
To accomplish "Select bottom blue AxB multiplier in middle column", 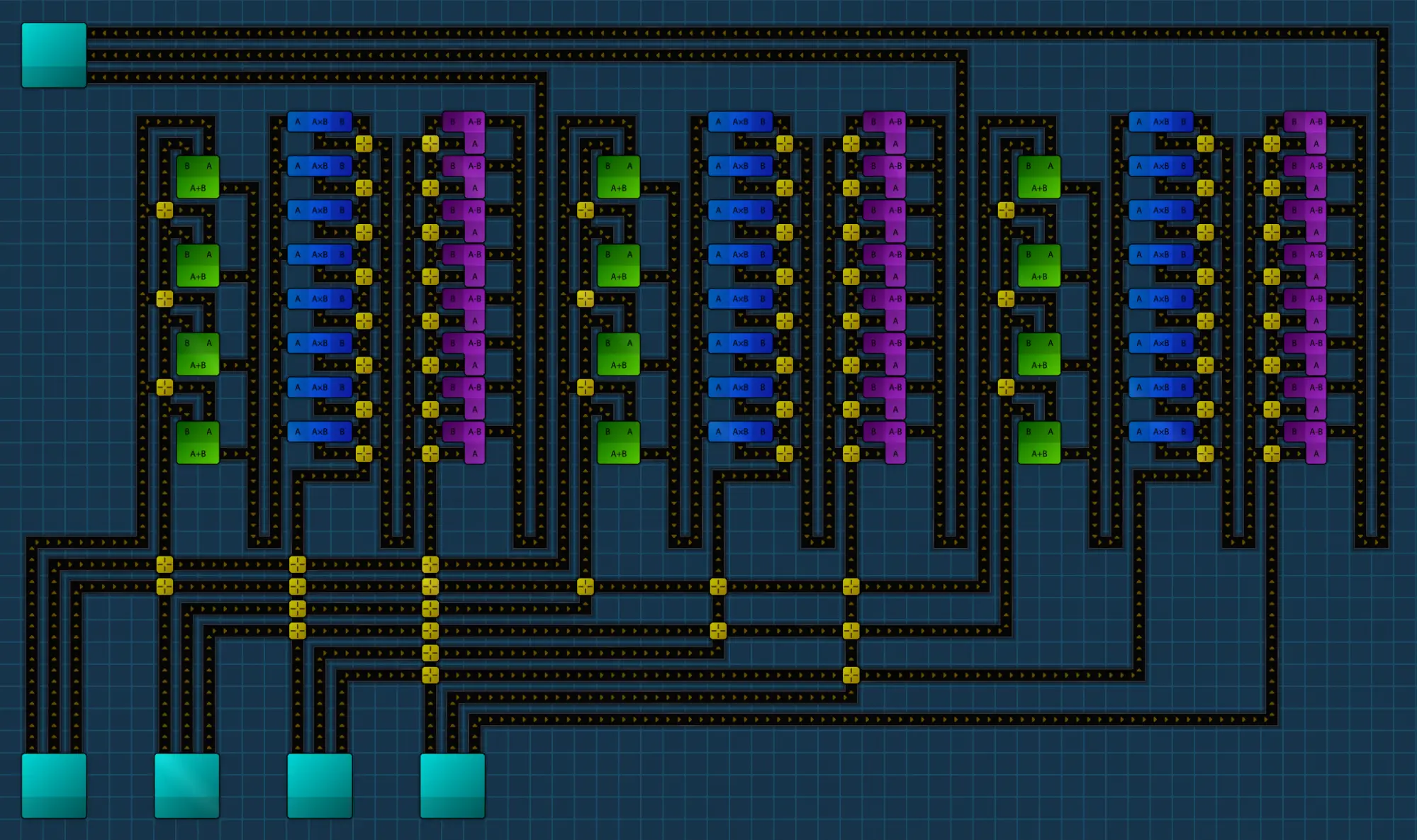I will pos(740,432).
